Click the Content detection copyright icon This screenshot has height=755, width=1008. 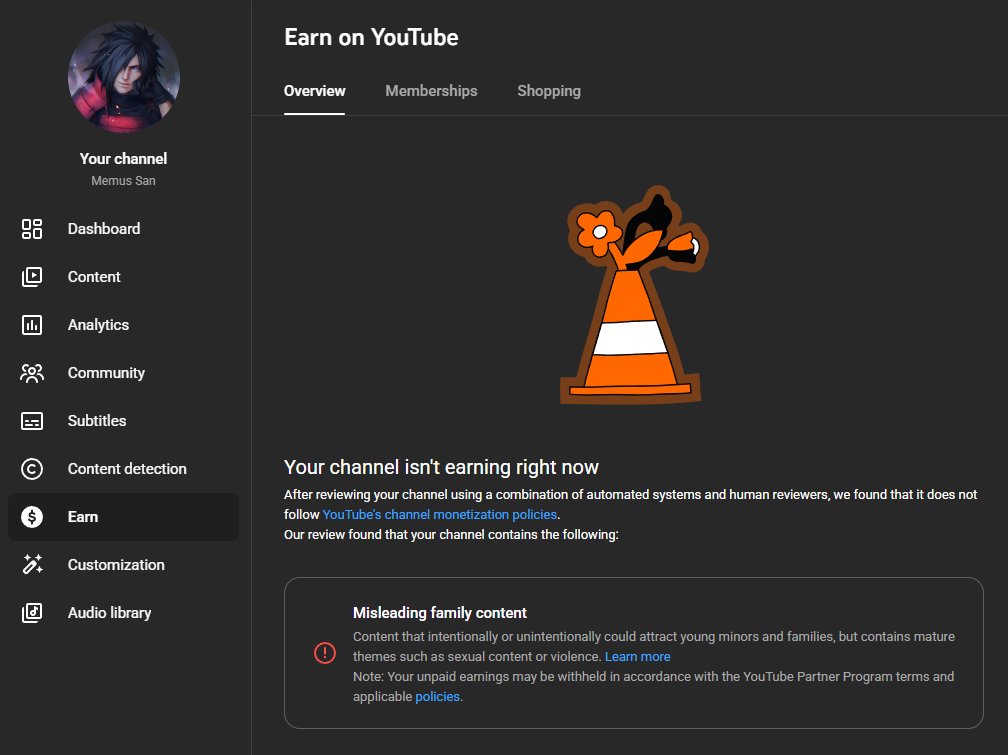(32, 469)
